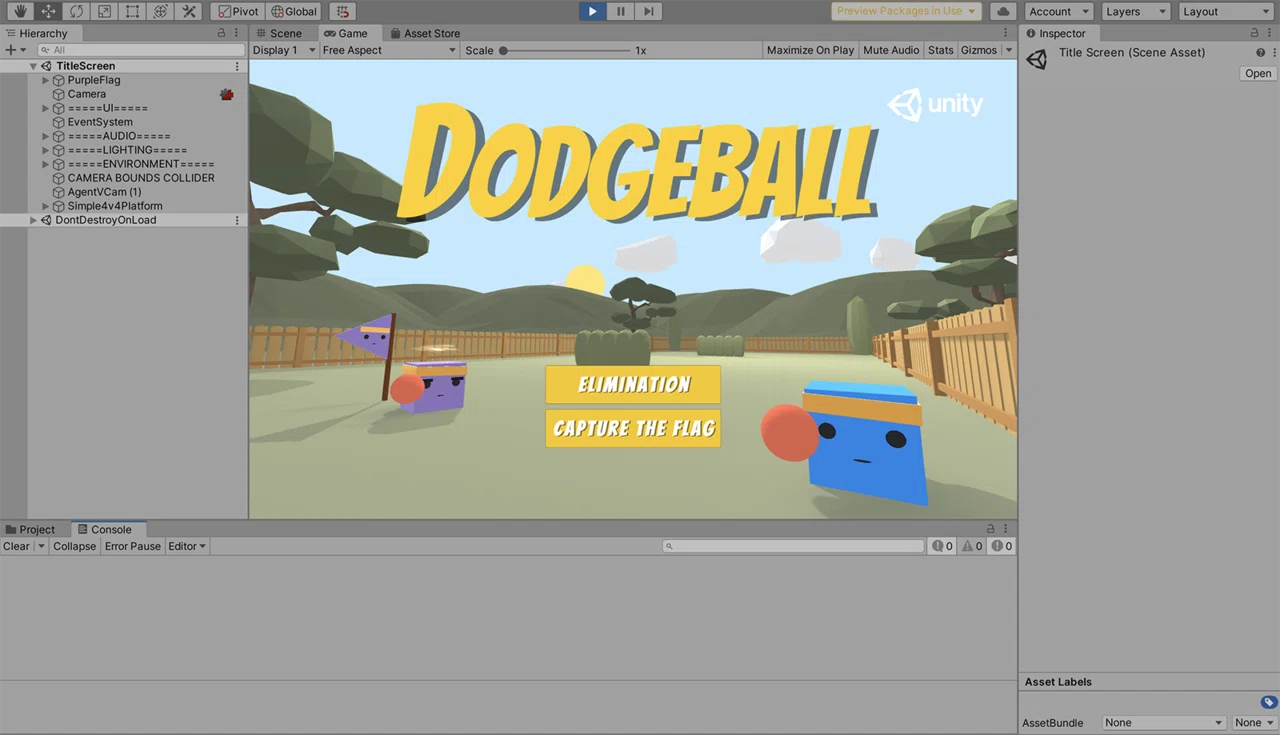Click the Hierarchy search field
The width and height of the screenshot is (1280, 735).
[x=141, y=50]
